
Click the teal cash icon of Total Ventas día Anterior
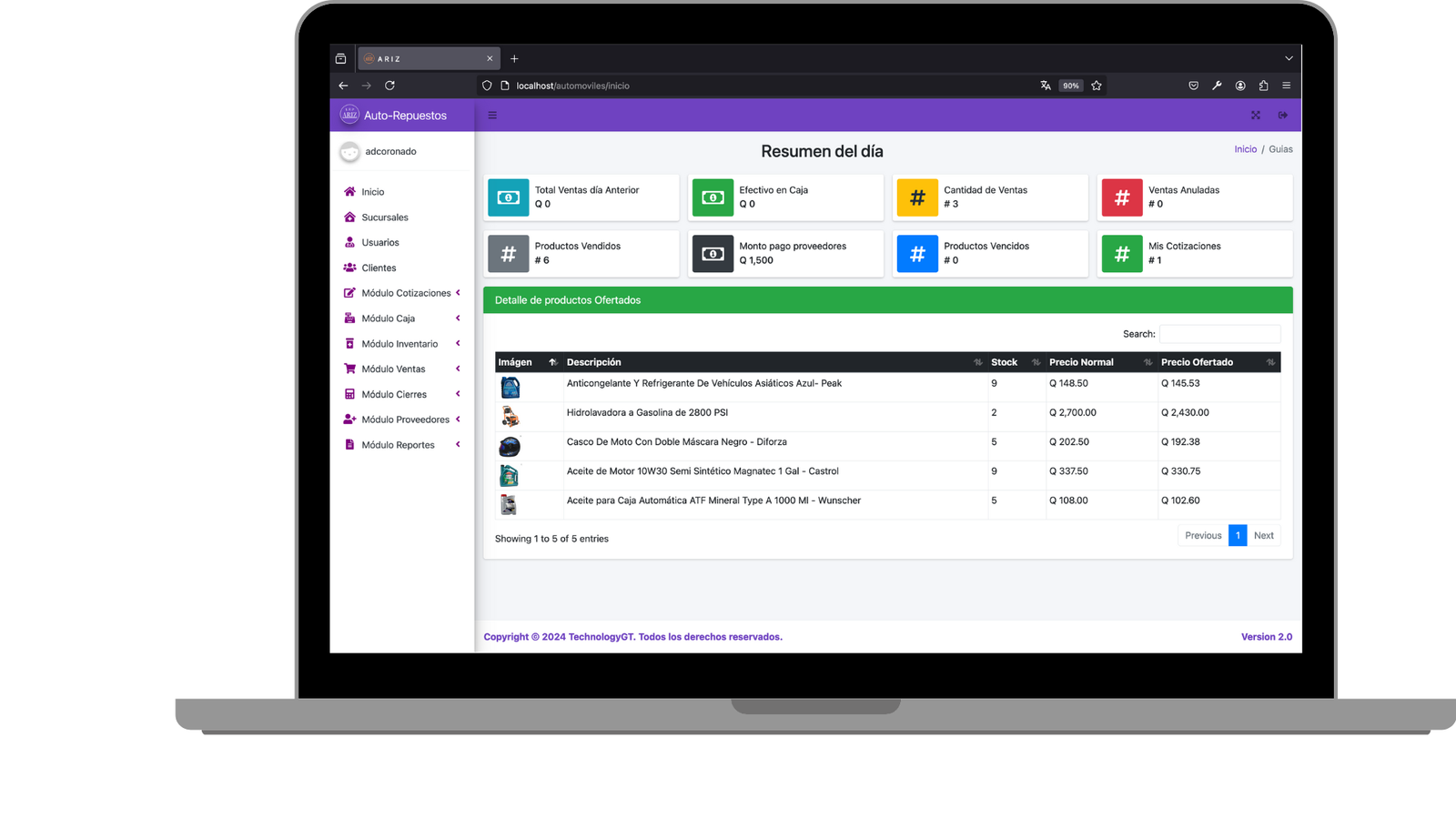click(x=509, y=197)
